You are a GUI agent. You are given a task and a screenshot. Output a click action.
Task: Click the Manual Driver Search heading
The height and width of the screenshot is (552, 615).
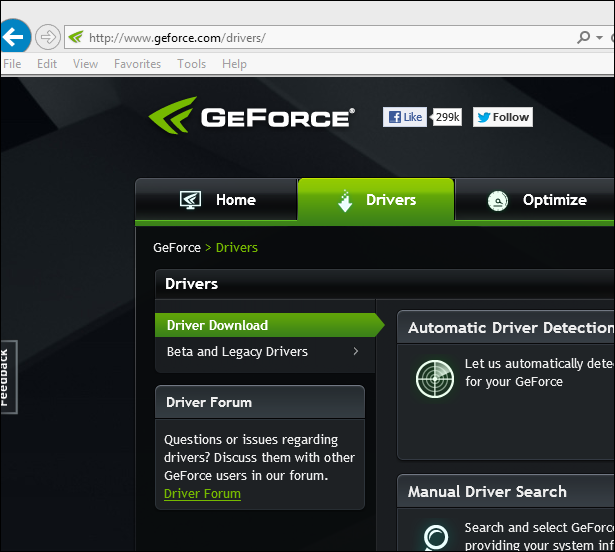[487, 492]
